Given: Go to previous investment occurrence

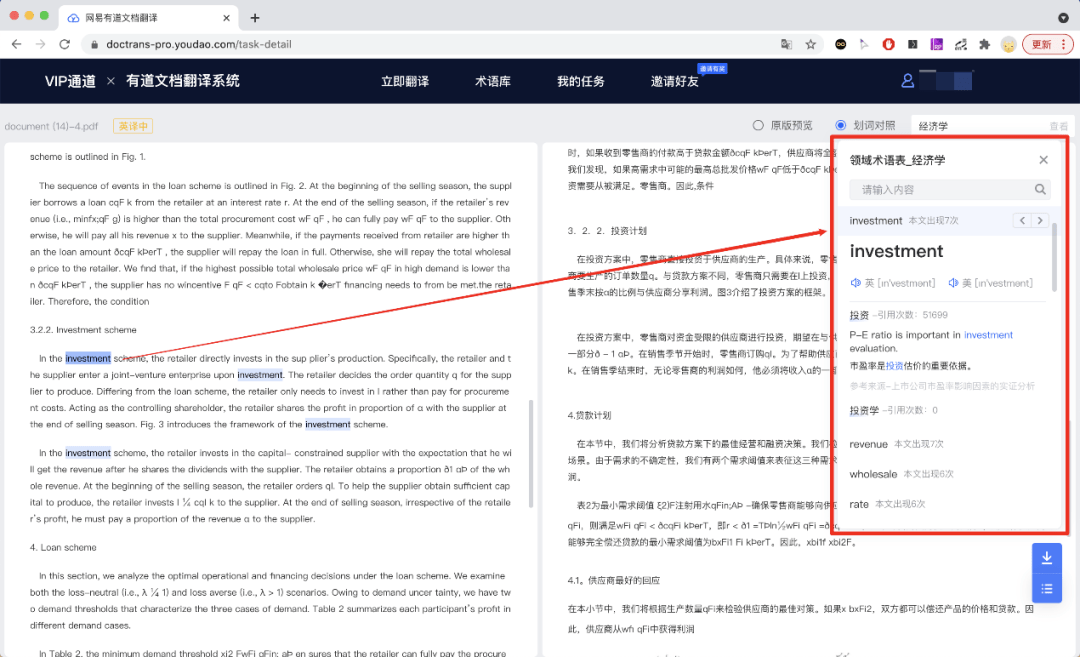Looking at the screenshot, I should tap(1022, 220).
